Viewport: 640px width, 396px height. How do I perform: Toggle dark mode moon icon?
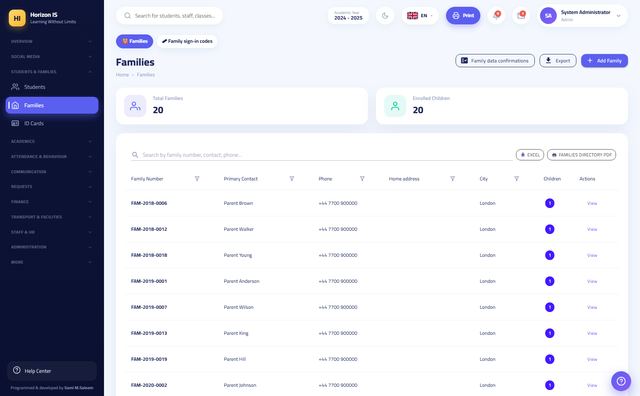385,16
